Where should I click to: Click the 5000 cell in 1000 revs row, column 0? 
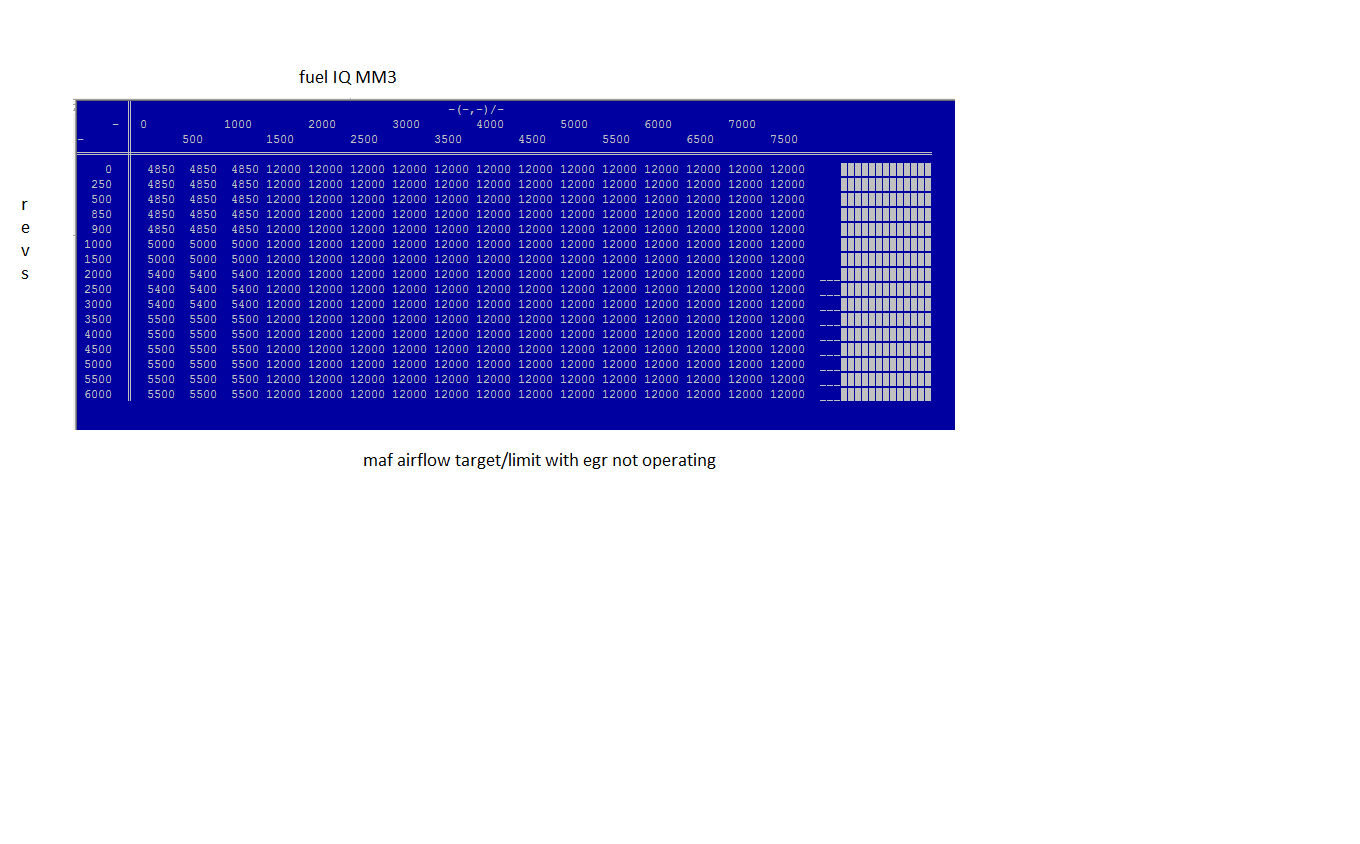coord(161,245)
